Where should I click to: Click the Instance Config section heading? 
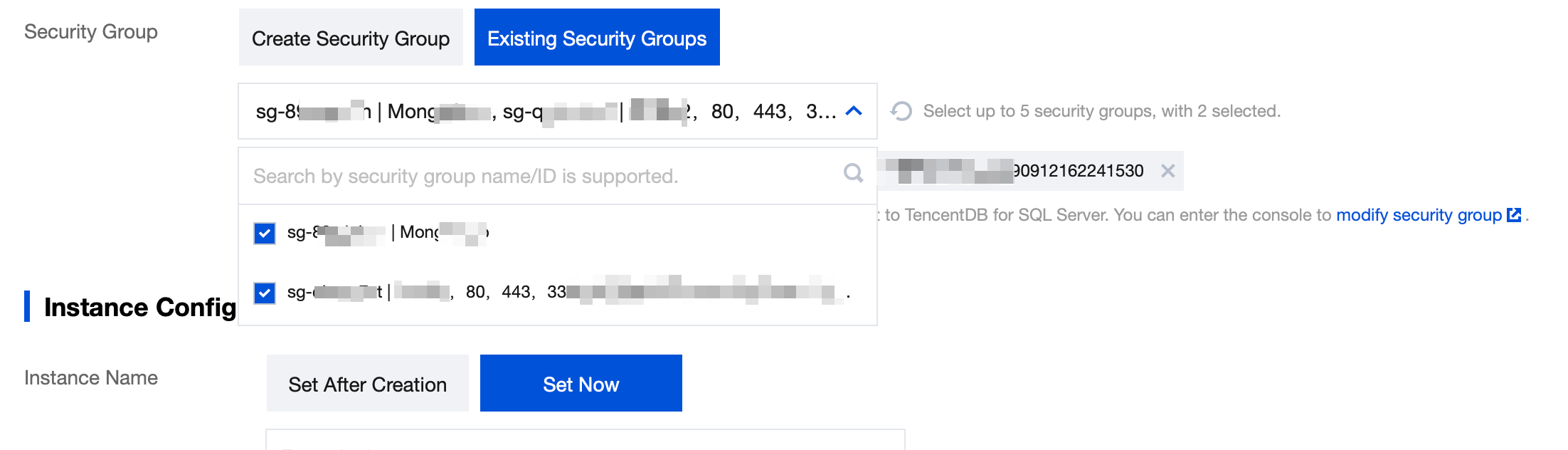tap(139, 307)
